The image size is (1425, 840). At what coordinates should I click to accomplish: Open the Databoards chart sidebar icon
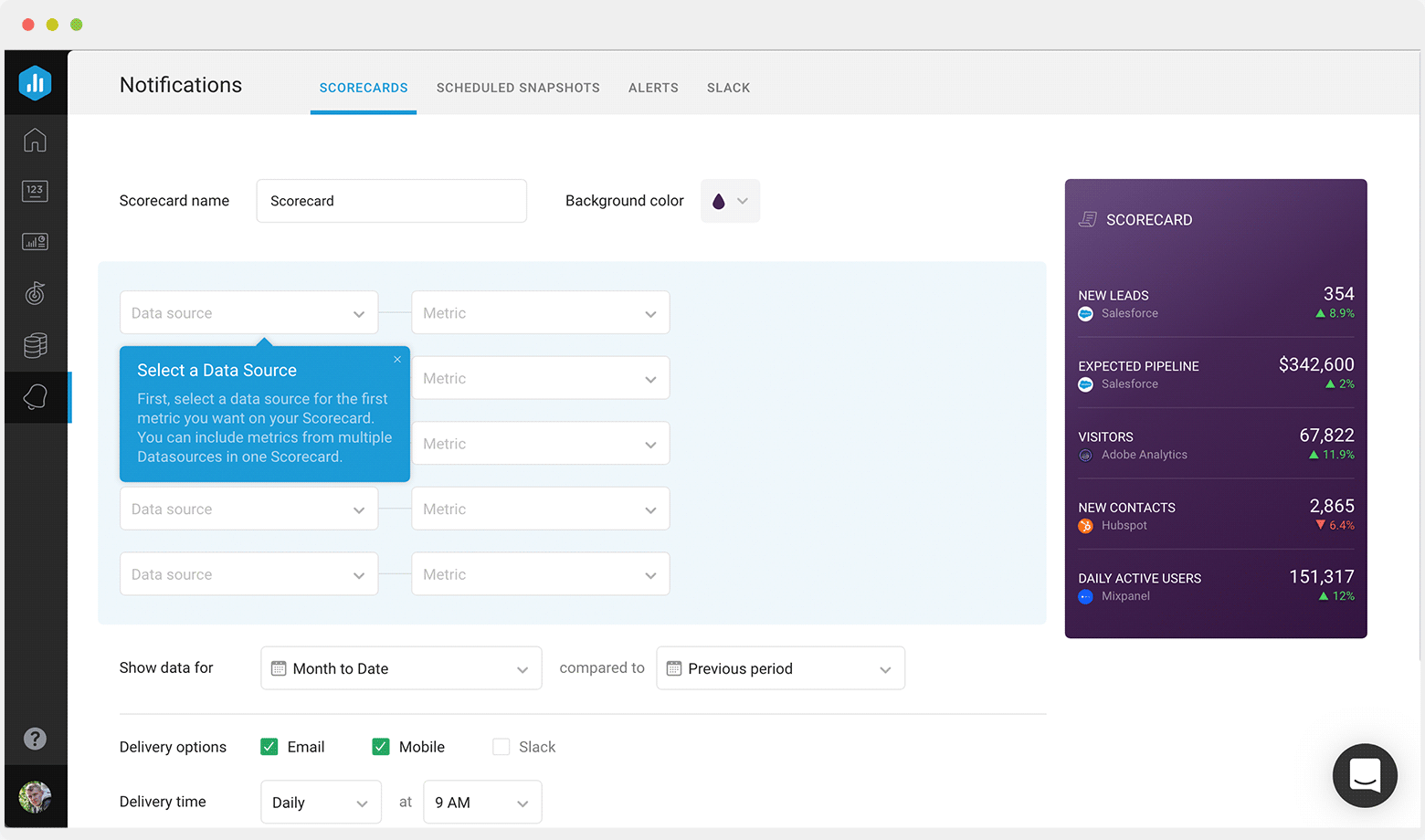click(35, 242)
